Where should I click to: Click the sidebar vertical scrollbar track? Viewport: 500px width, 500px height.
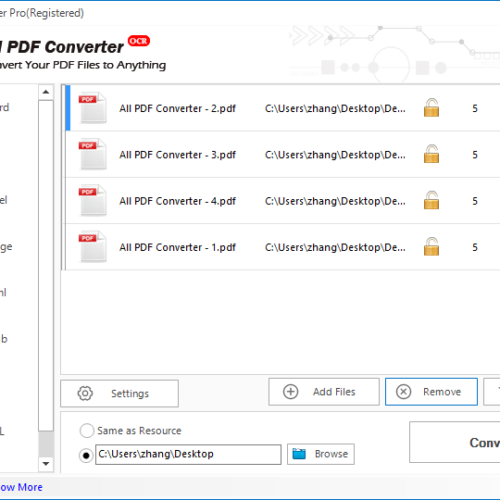tap(46, 278)
